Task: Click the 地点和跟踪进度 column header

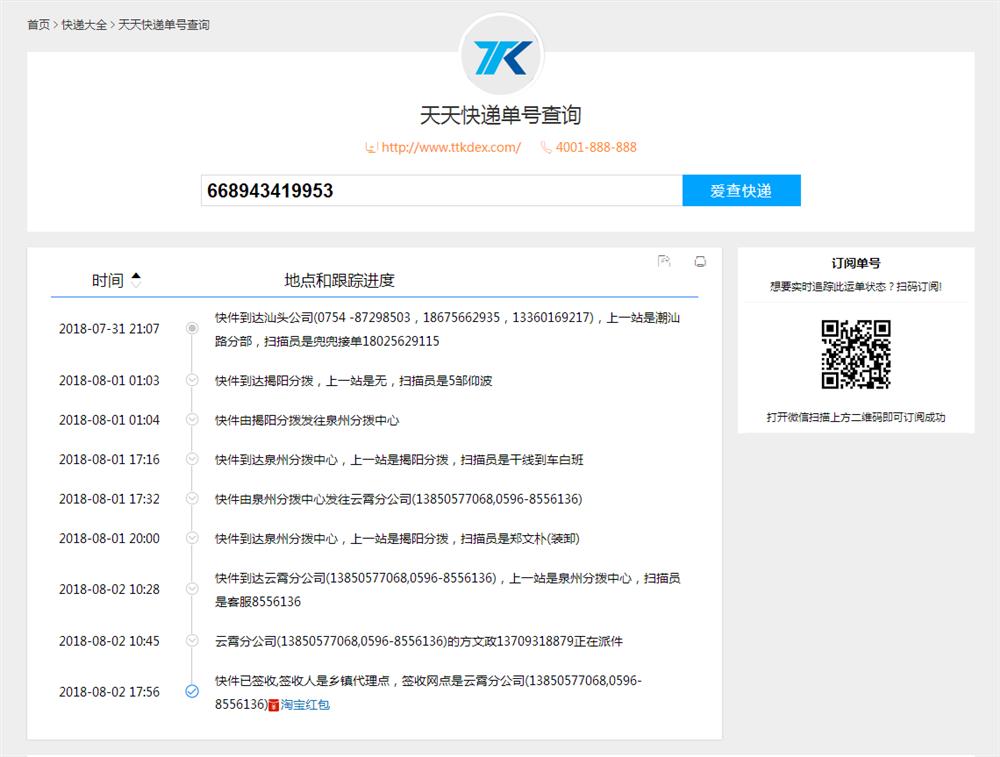Action: pos(339,280)
